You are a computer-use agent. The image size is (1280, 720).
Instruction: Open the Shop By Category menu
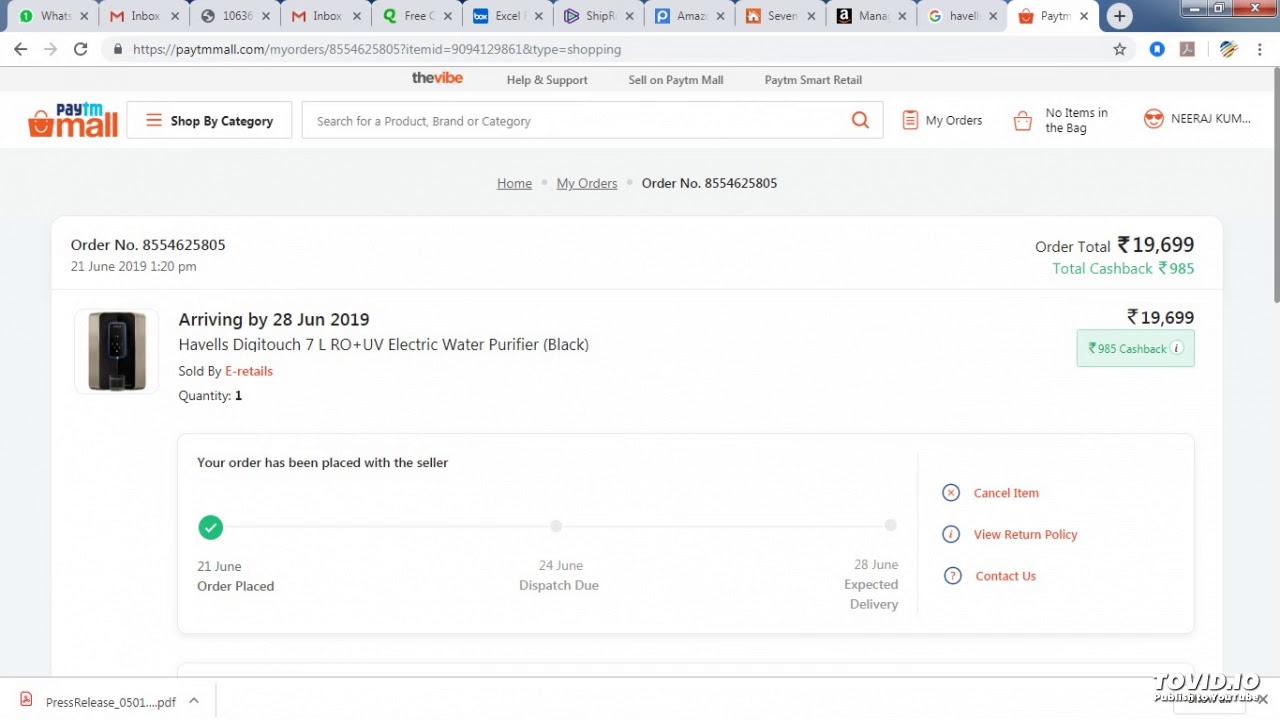coord(209,120)
